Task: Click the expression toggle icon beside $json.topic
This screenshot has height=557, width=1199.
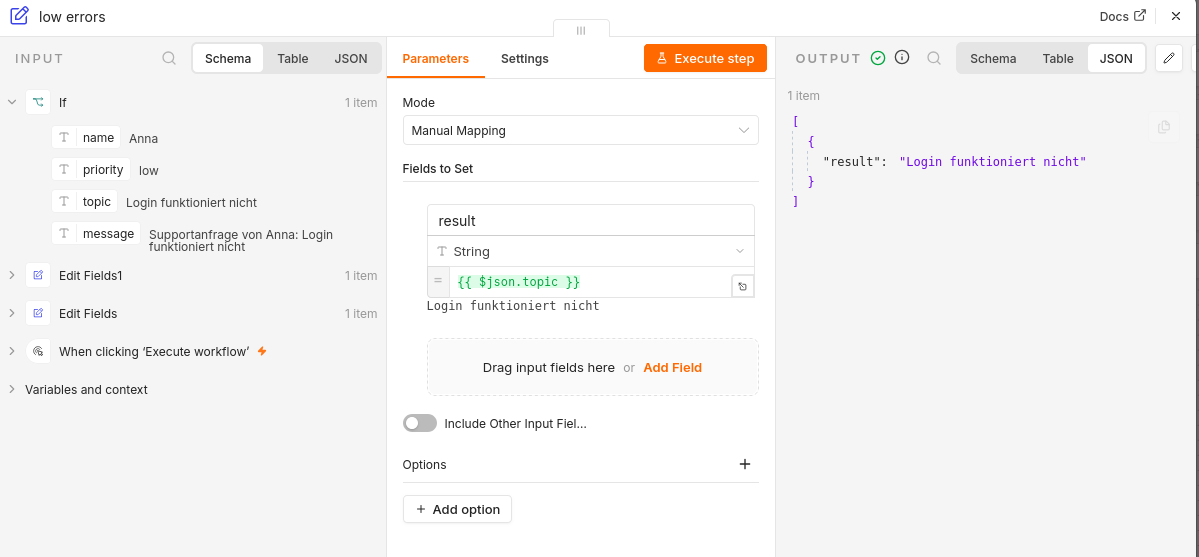Action: (743, 287)
